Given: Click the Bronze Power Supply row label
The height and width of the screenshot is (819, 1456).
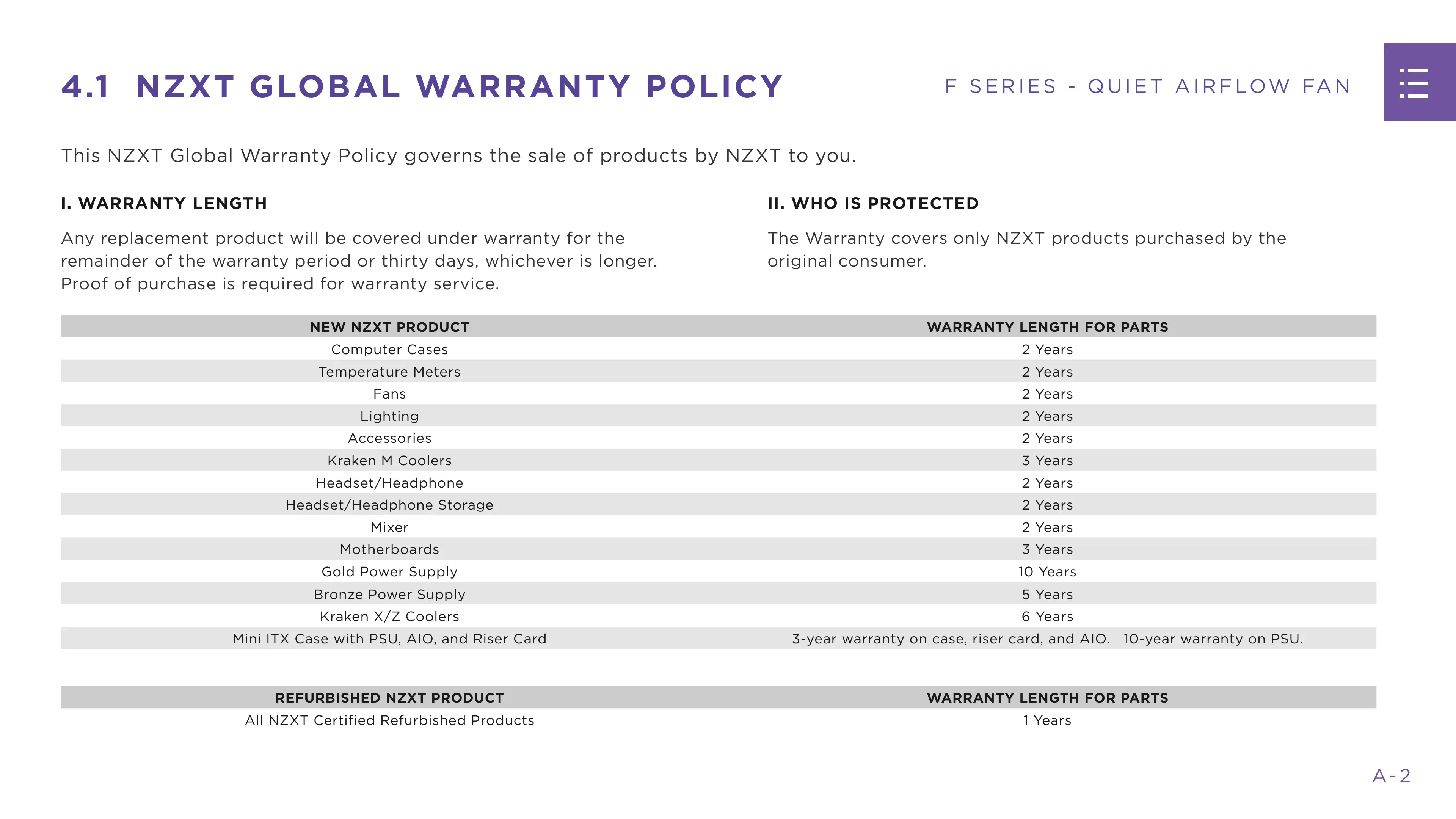Looking at the screenshot, I should [x=389, y=595].
